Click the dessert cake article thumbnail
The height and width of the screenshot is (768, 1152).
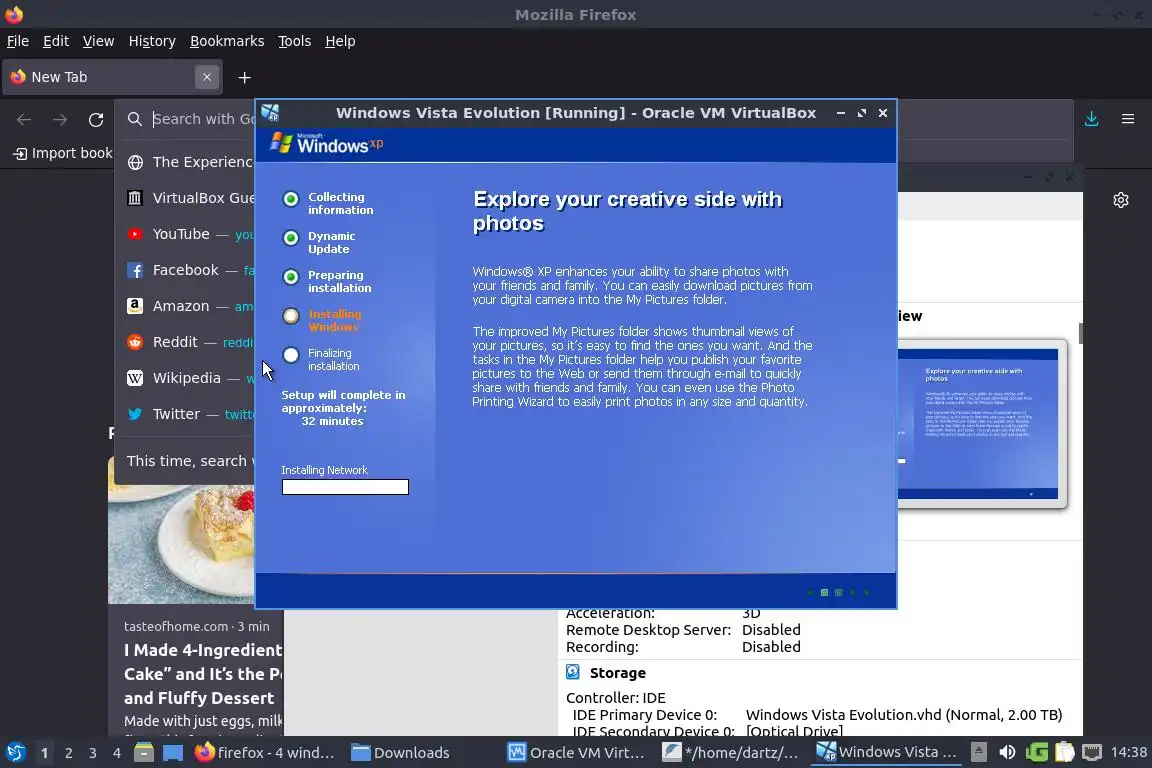point(181,544)
